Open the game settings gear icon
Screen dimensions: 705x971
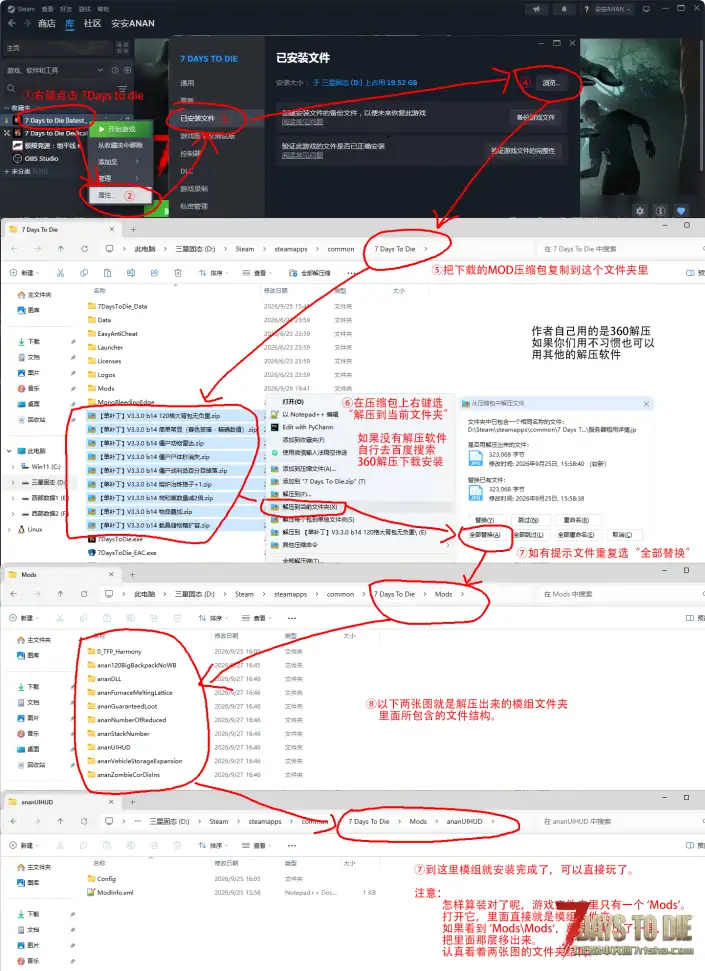[640, 211]
